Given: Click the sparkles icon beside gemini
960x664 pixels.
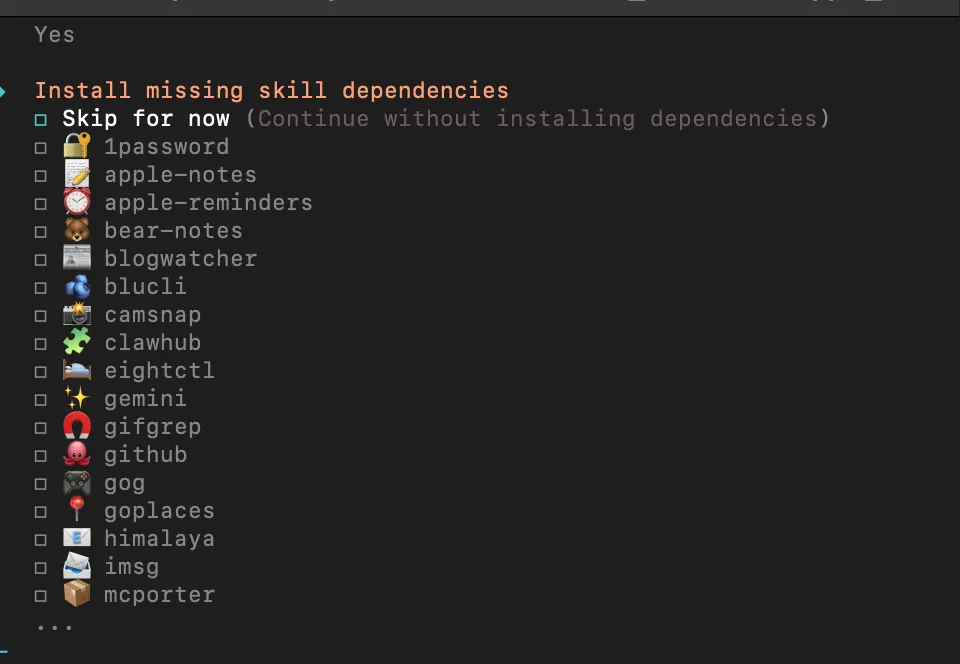Looking at the screenshot, I should click(77, 399).
